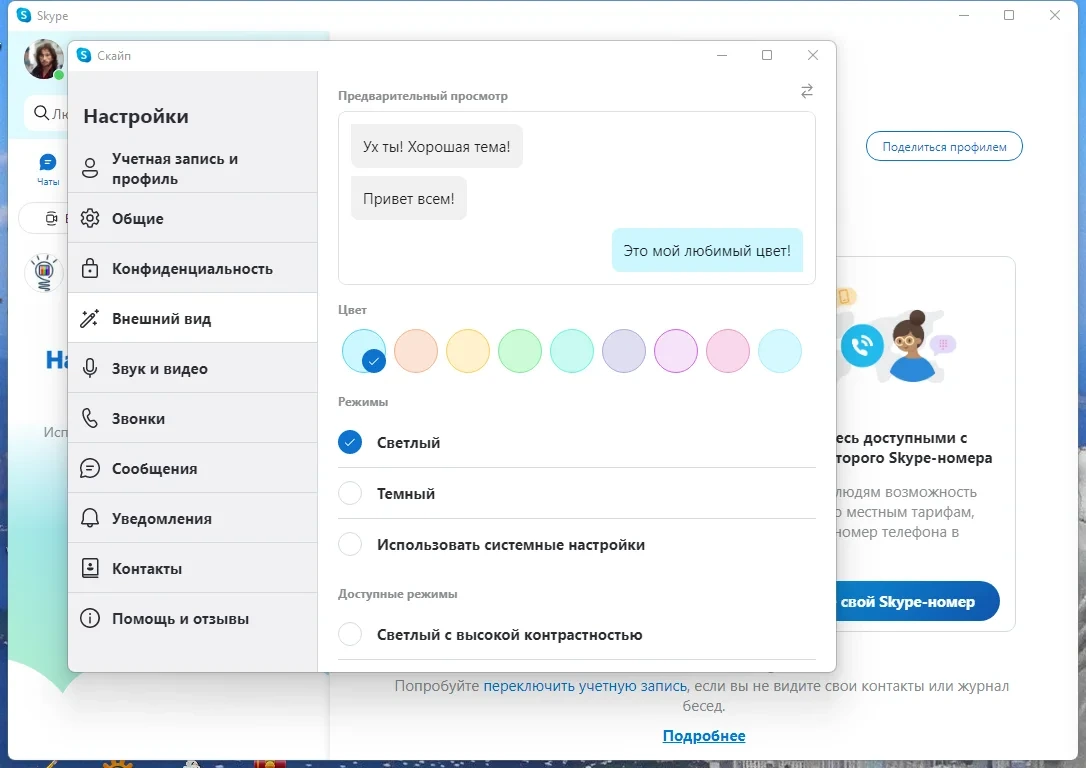The width and height of the screenshot is (1086, 768).
Task: Click the свой Skype-номер blue button
Action: 917,601
